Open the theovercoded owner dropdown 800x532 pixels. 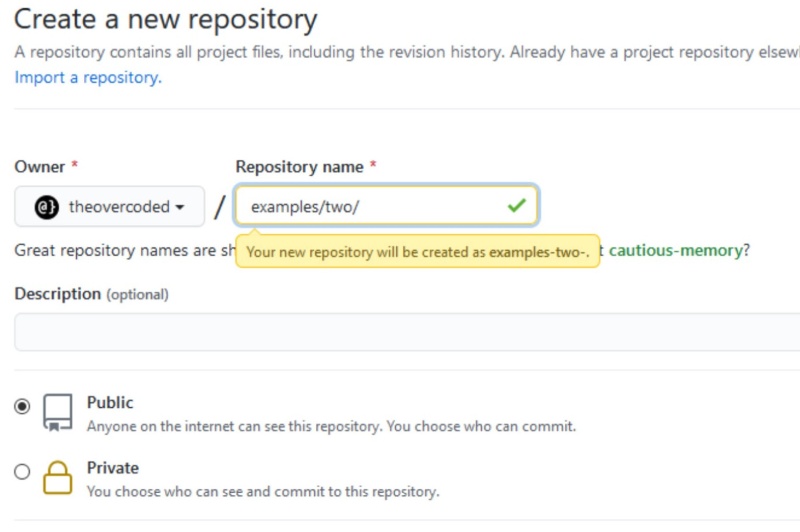coord(110,207)
